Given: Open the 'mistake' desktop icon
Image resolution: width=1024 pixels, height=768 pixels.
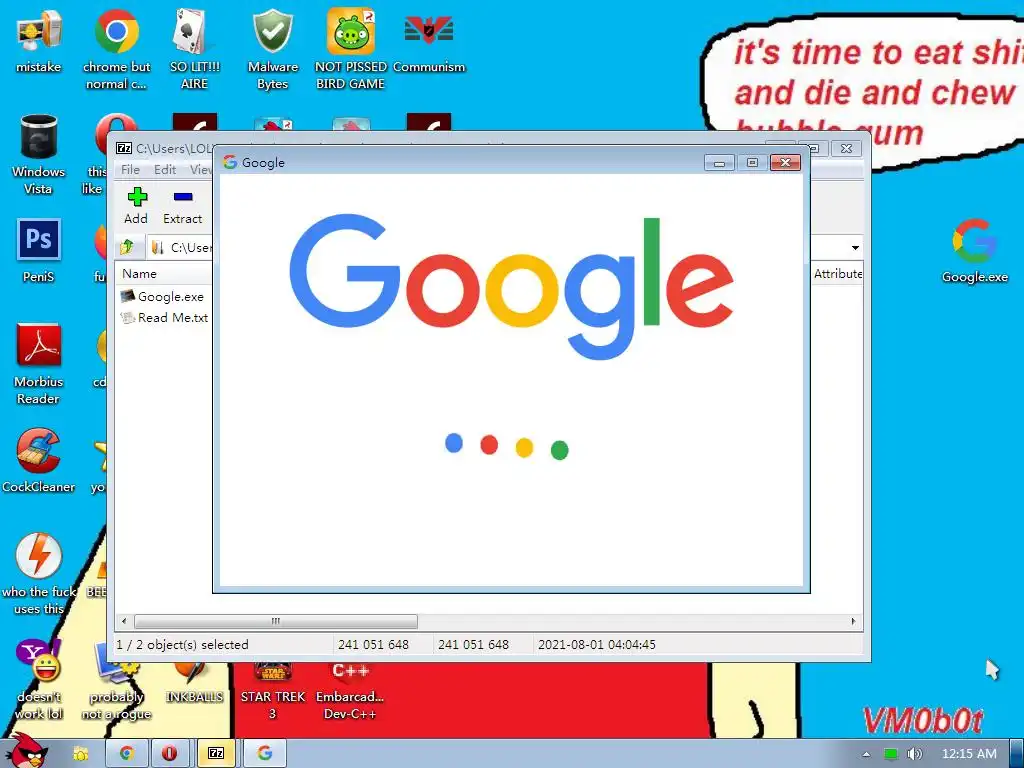Looking at the screenshot, I should 39,40.
